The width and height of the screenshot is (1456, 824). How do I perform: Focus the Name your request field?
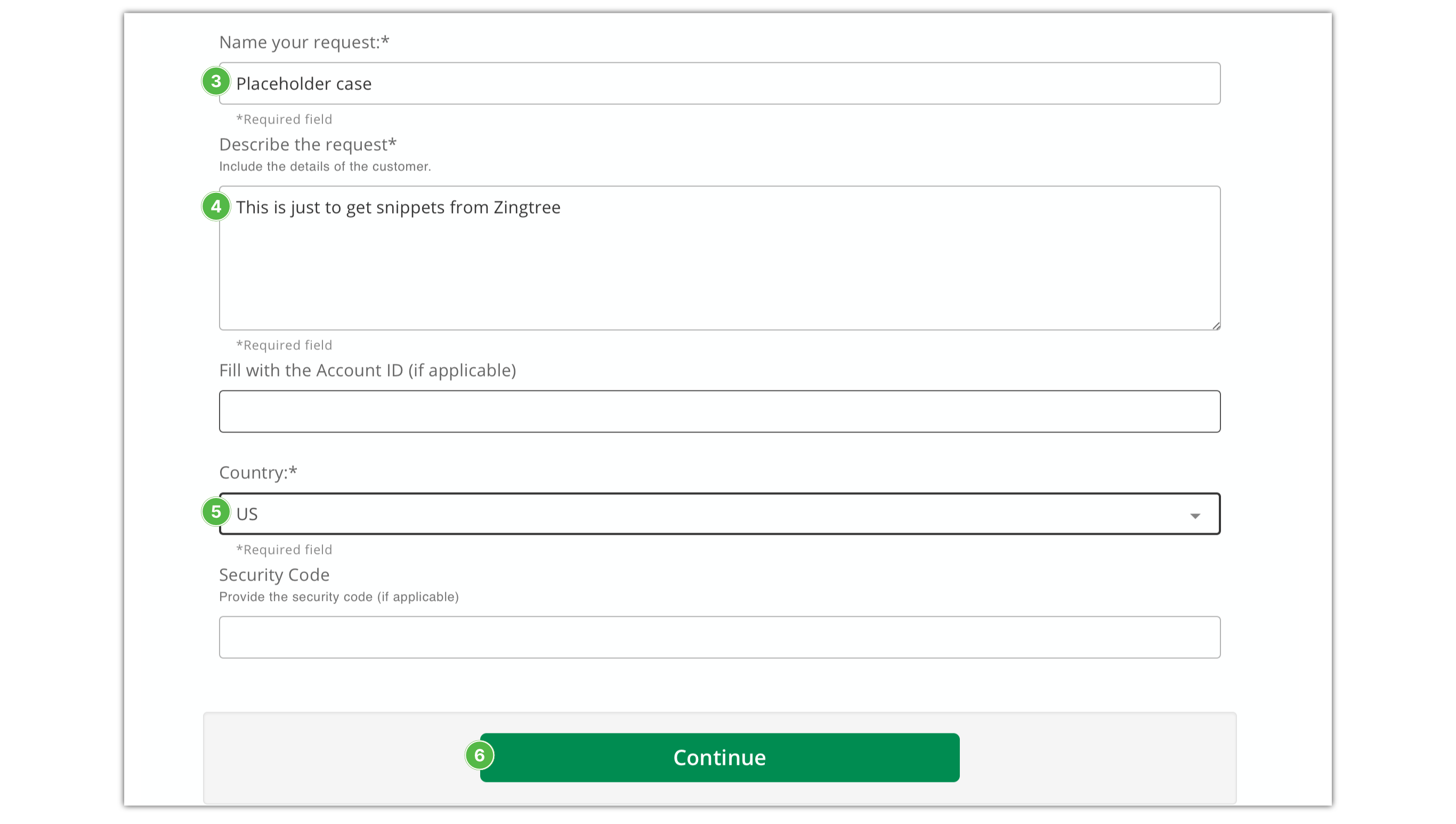coord(719,84)
